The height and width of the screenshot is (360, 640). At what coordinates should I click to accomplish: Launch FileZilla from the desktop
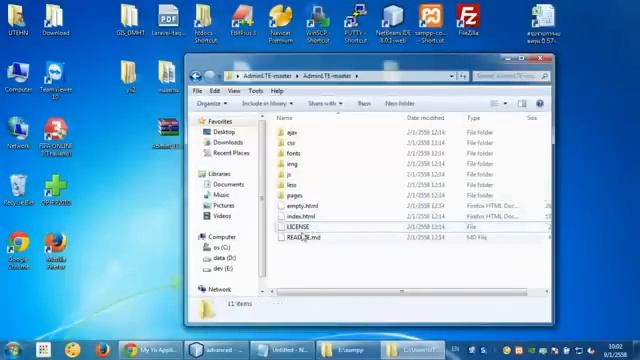468,20
